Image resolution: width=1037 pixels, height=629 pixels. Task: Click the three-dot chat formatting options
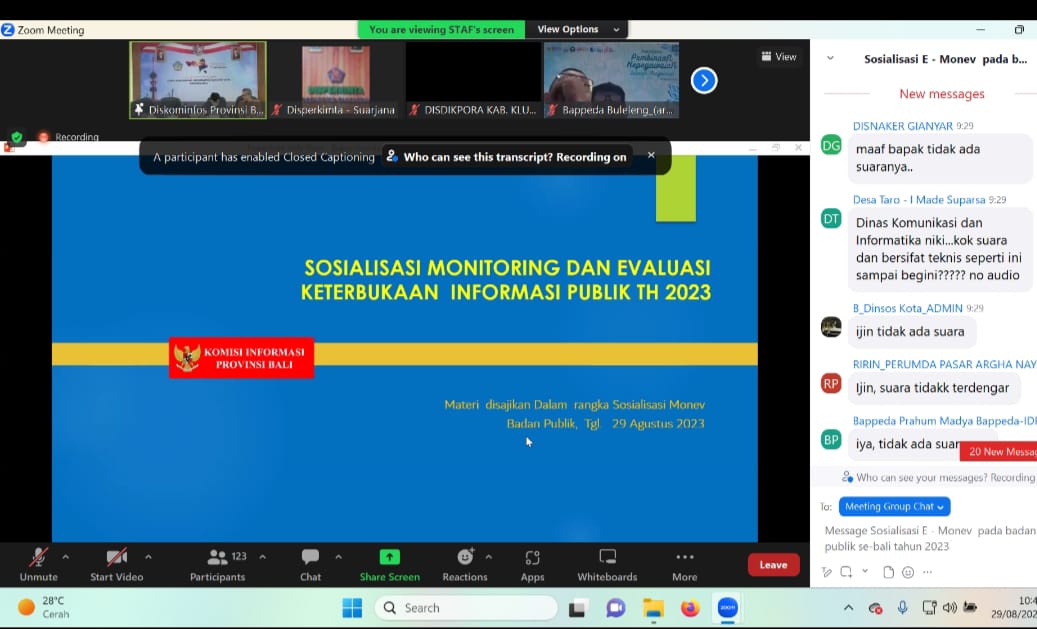(x=928, y=572)
